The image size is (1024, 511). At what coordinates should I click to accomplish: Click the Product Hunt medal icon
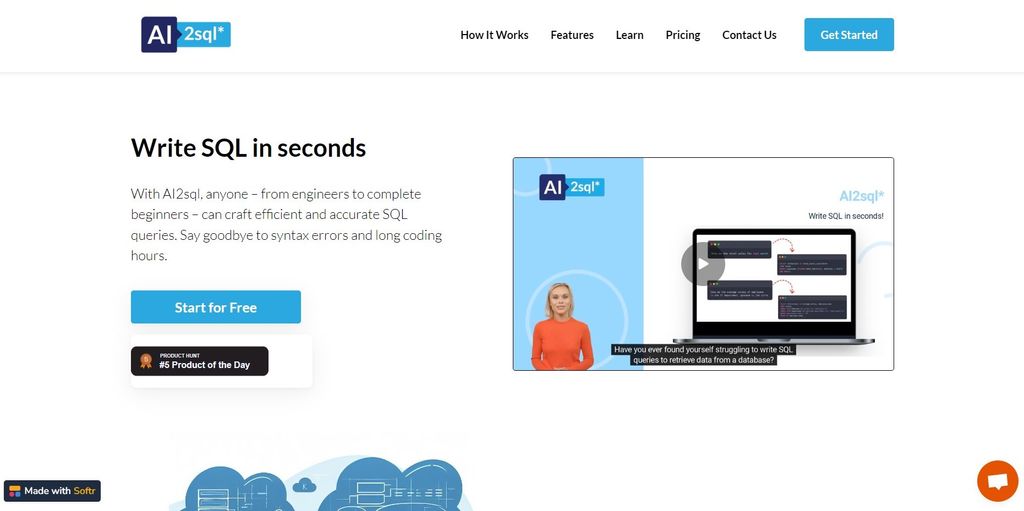click(146, 361)
